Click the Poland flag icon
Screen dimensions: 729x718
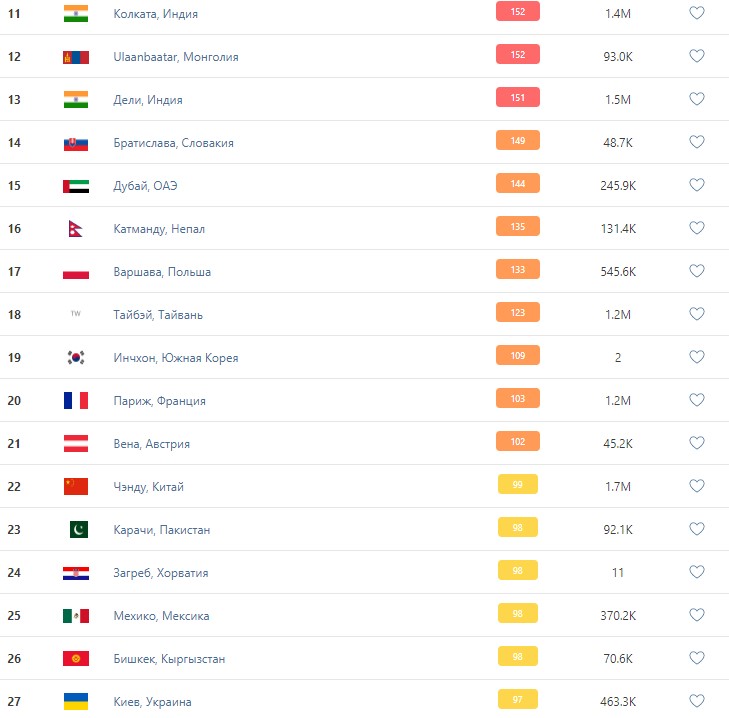pos(75,272)
